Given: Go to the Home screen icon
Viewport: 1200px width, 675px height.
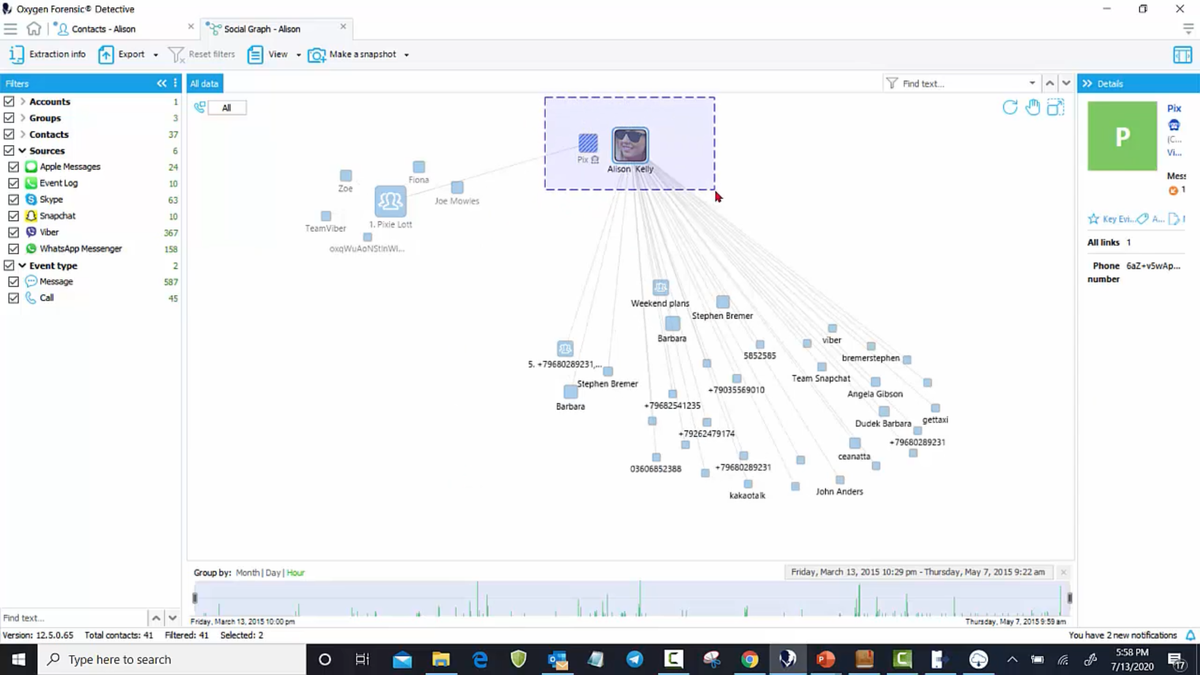Looking at the screenshot, I should [x=34, y=29].
